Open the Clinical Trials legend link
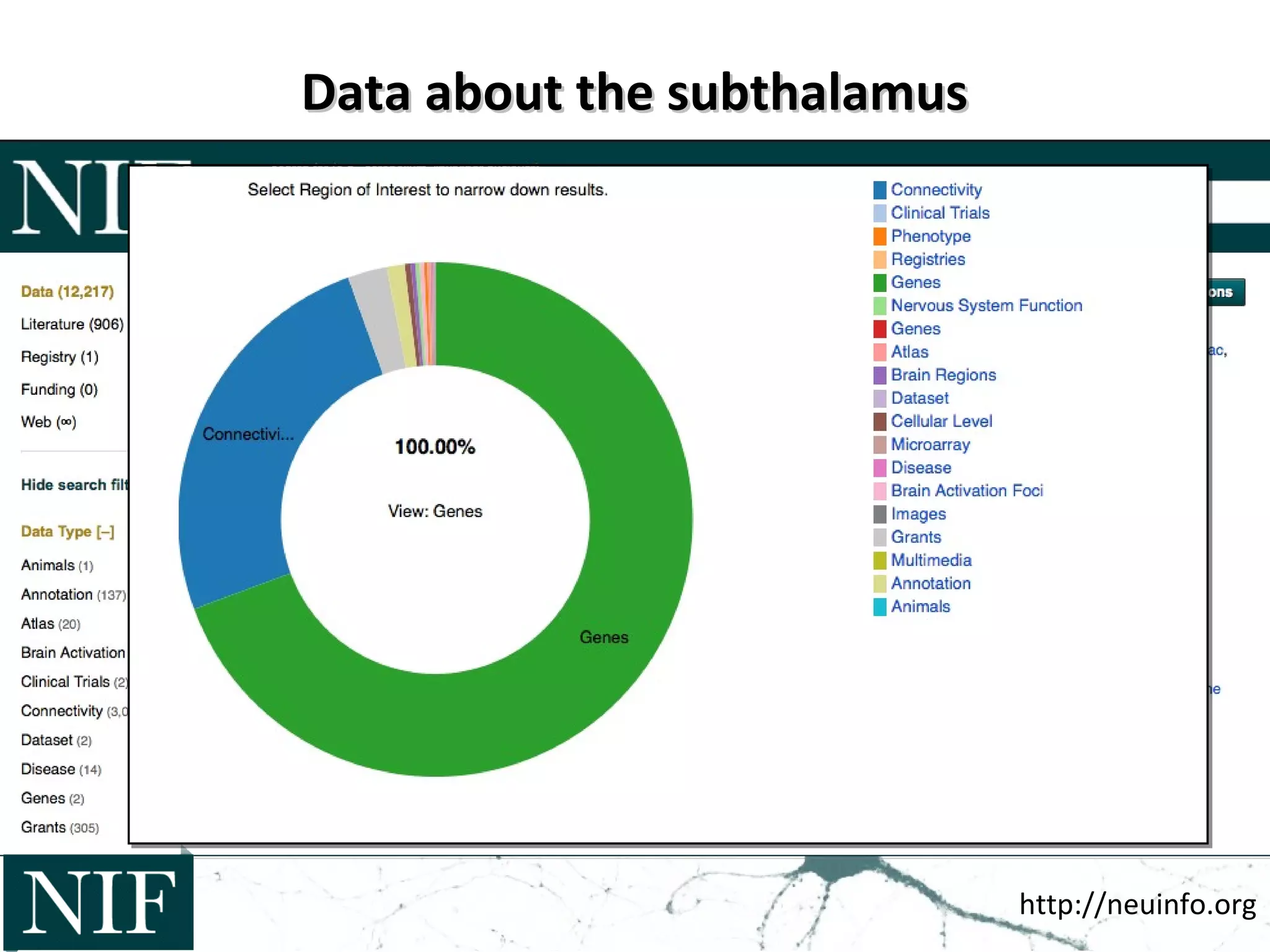1270x952 pixels. pyautogui.click(x=940, y=213)
